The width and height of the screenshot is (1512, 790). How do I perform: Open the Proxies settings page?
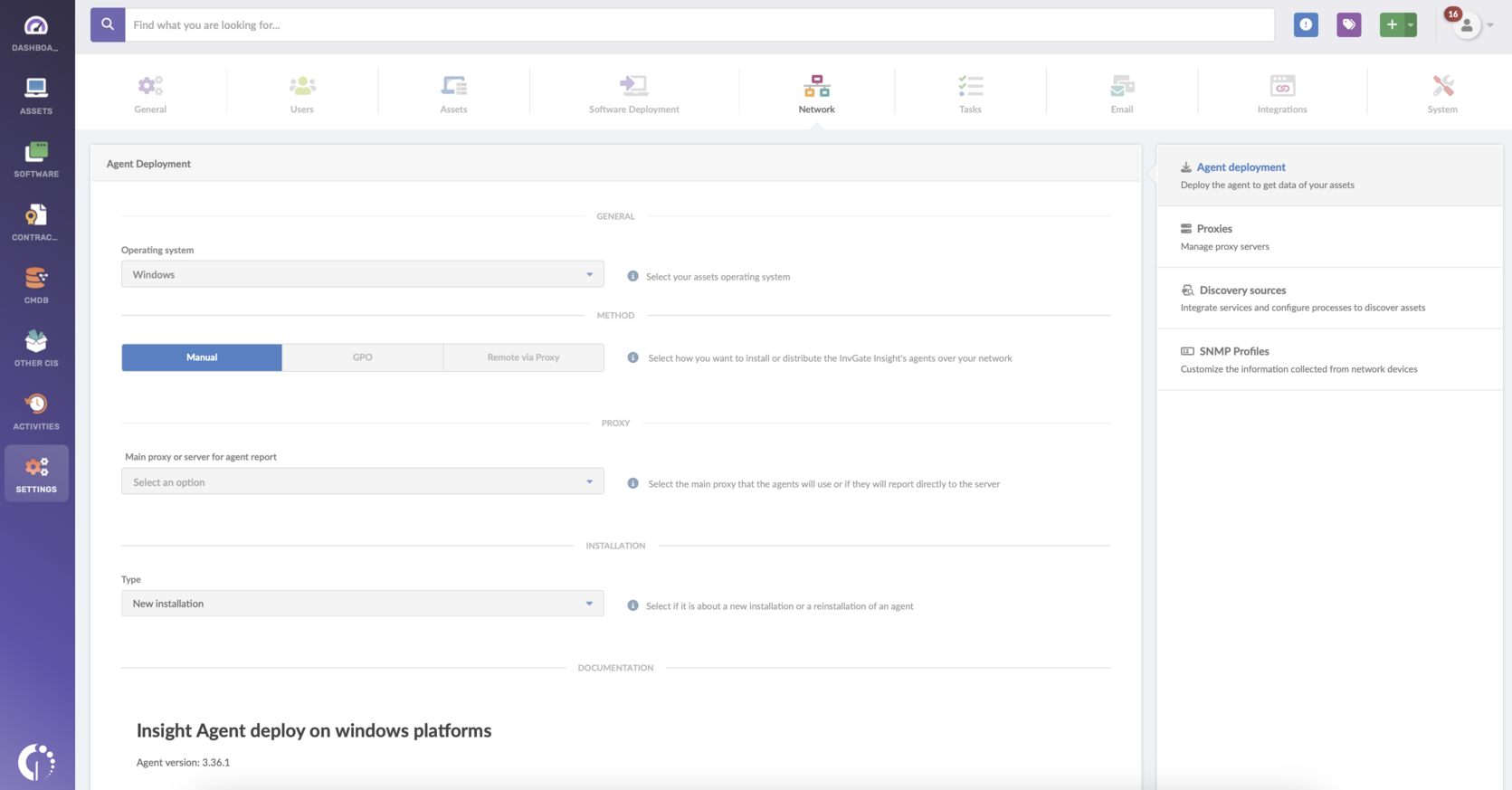[1214, 229]
